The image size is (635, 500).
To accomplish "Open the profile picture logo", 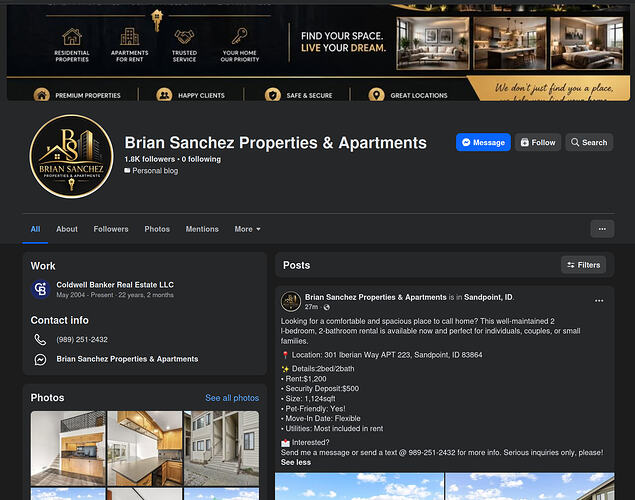I will tap(72, 156).
